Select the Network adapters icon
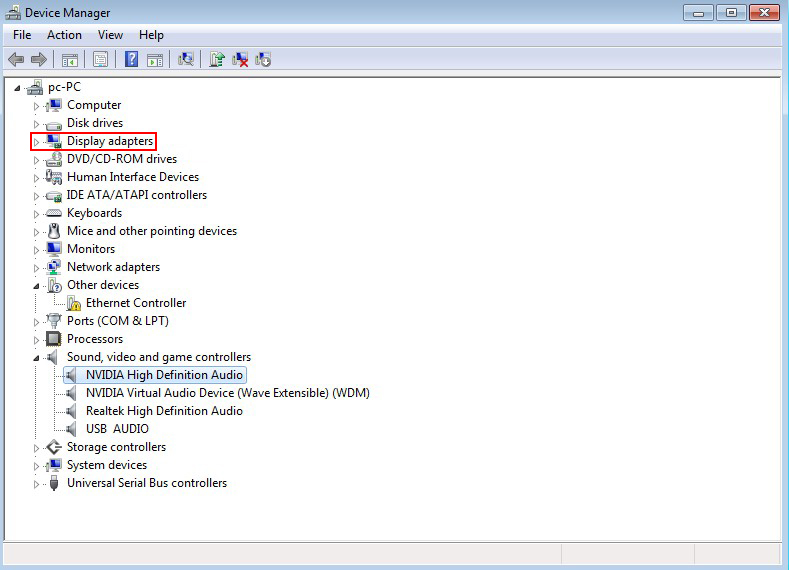This screenshot has height=570, width=789. (53, 267)
